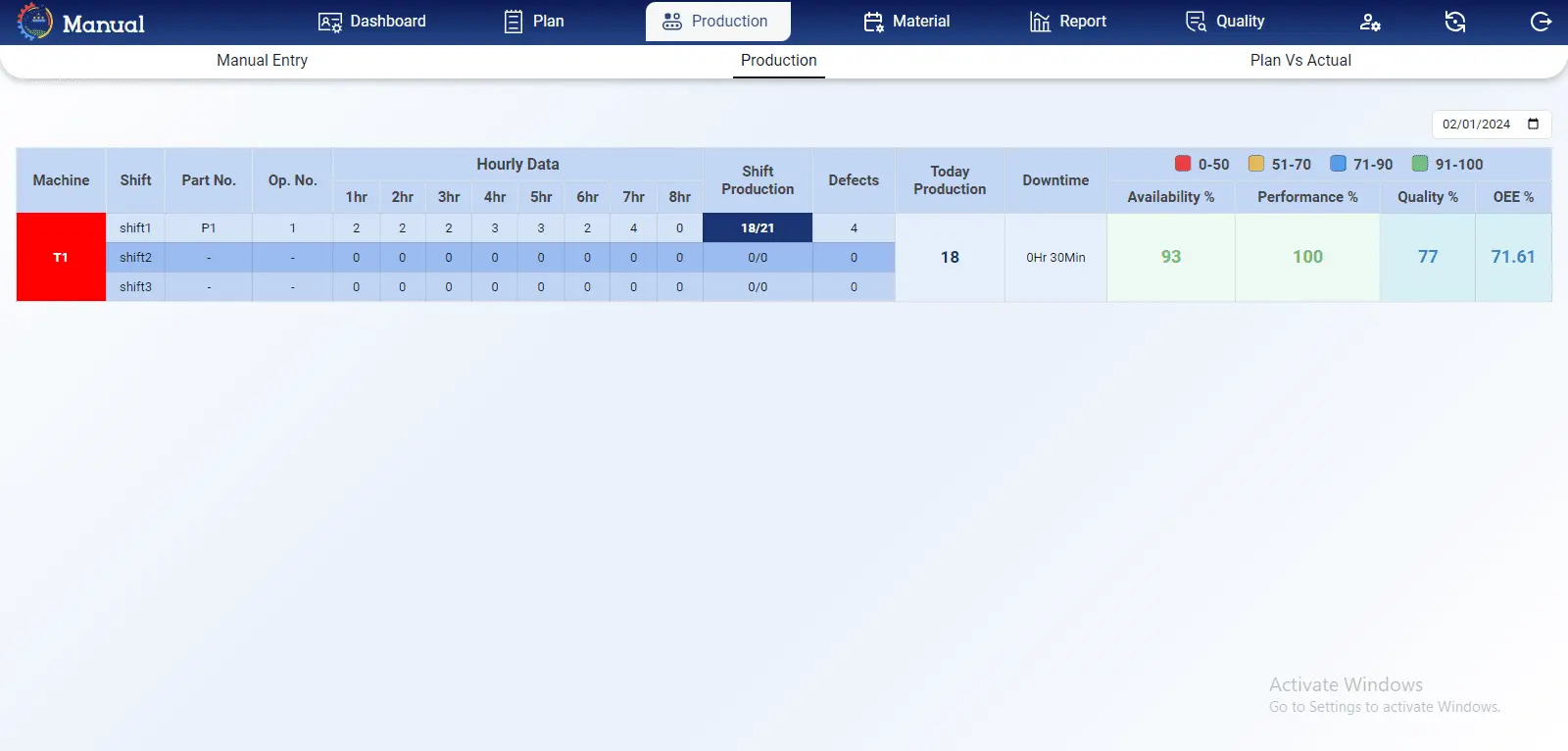The image size is (1568, 751).
Task: Click the red 0-50 legend swatch
Action: [1183, 164]
